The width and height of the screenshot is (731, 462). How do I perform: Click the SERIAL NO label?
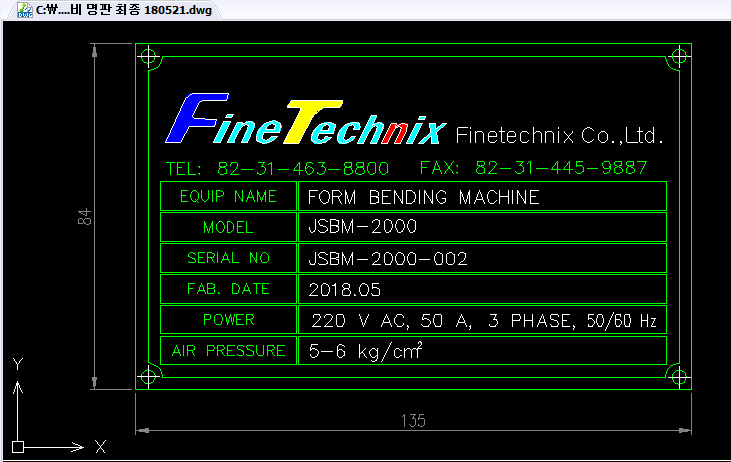point(228,258)
